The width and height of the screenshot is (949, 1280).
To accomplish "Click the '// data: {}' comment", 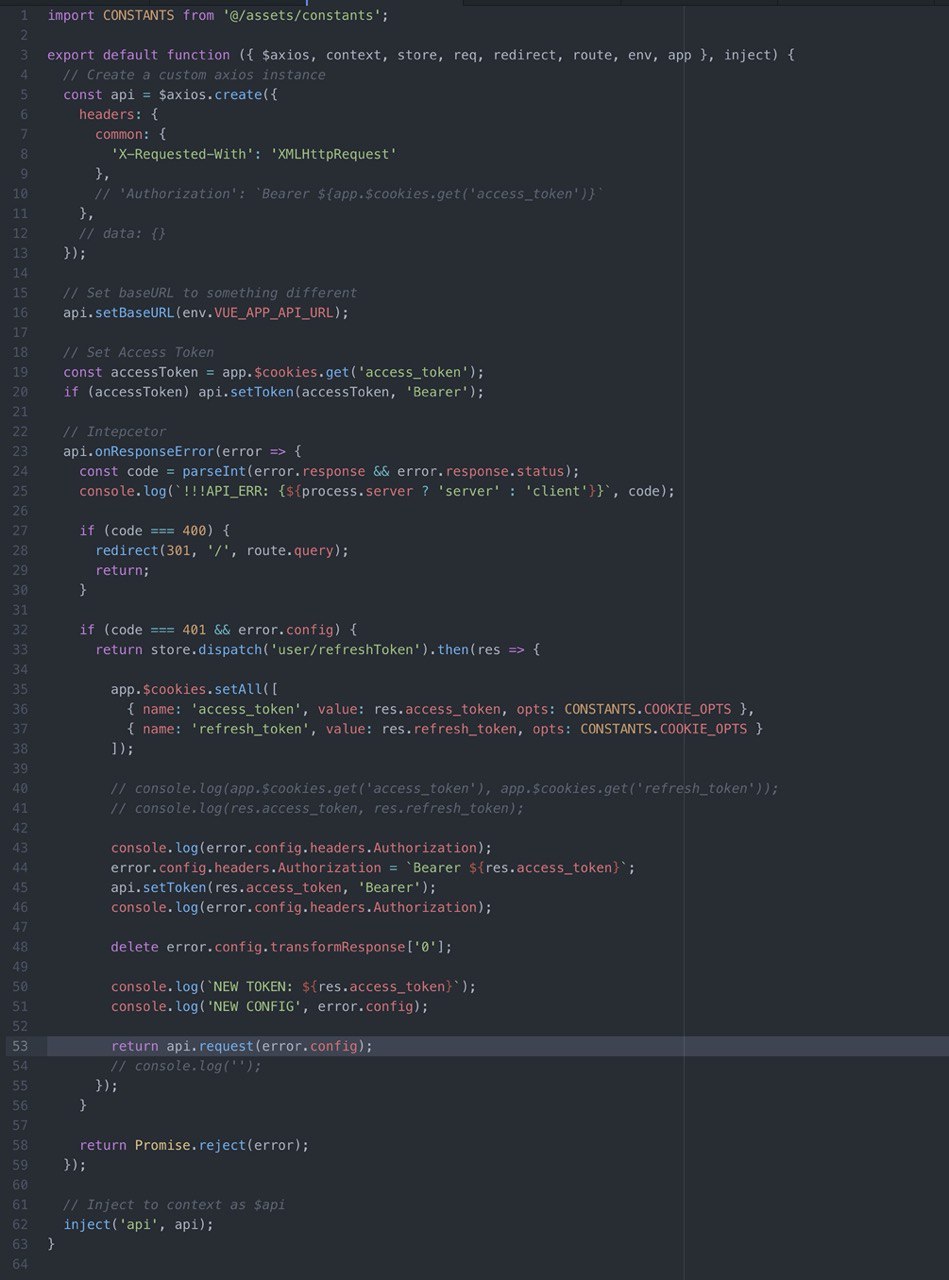I will coord(122,233).
